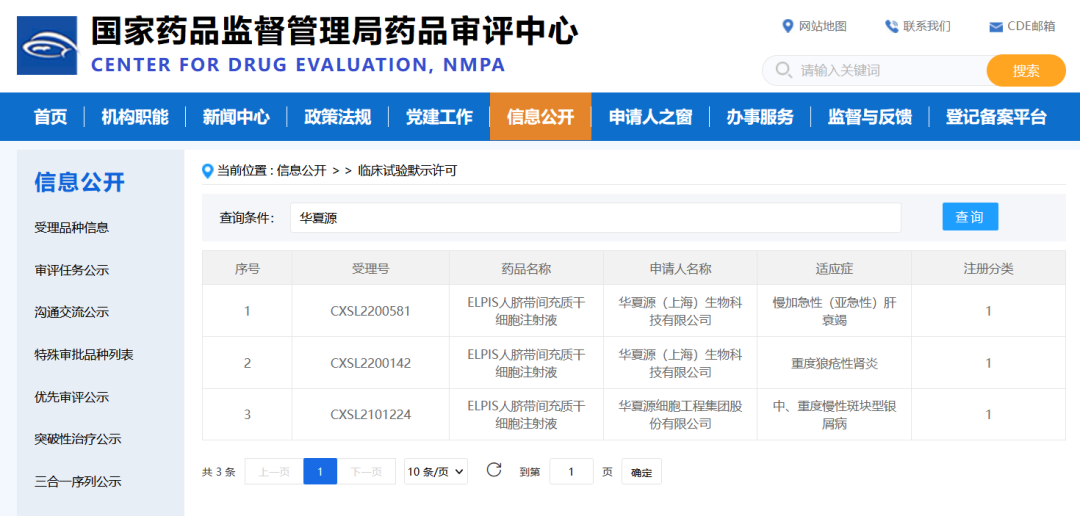Click the 中、重度慢性斑块型银屑病 indication cell

pyautogui.click(x=834, y=415)
